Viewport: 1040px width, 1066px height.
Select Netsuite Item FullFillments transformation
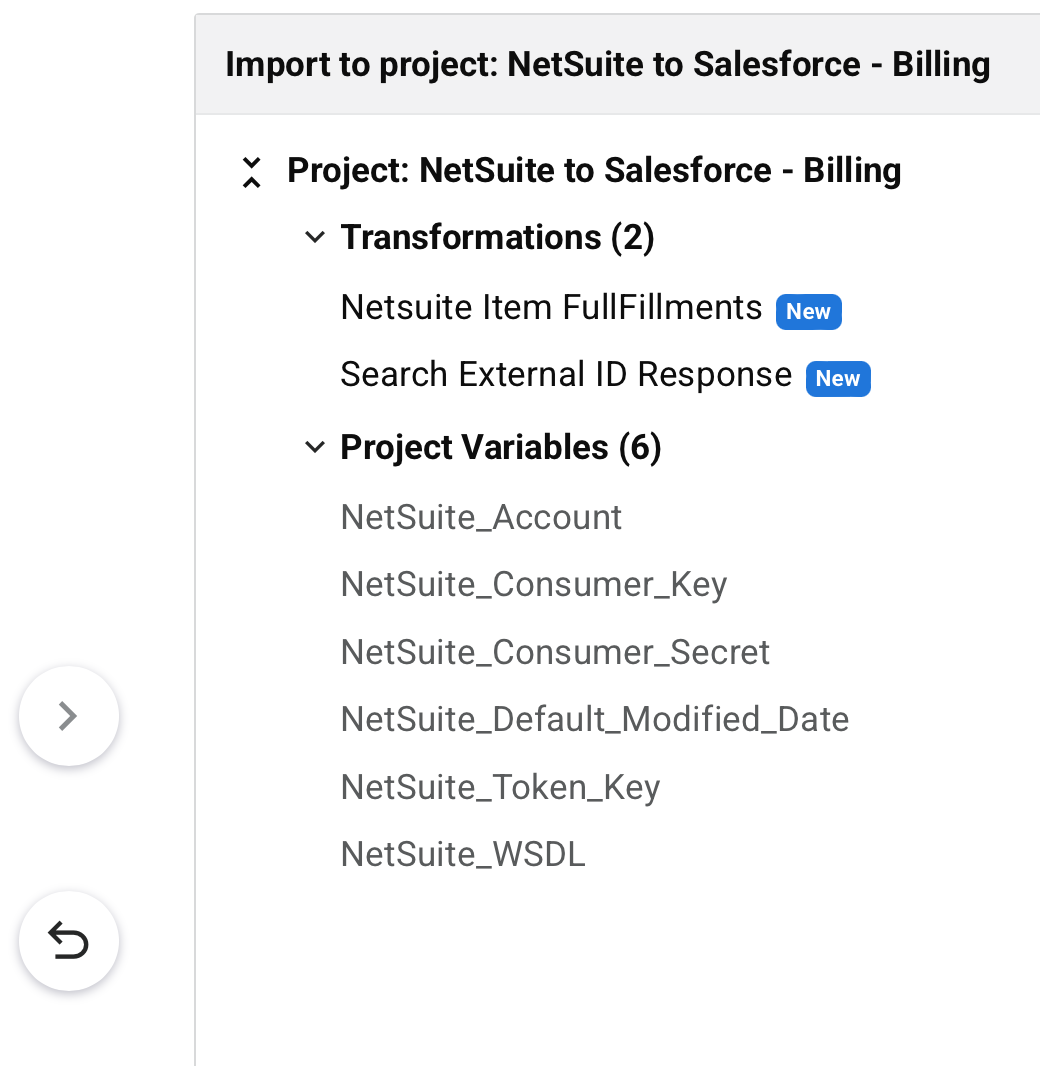pos(551,307)
